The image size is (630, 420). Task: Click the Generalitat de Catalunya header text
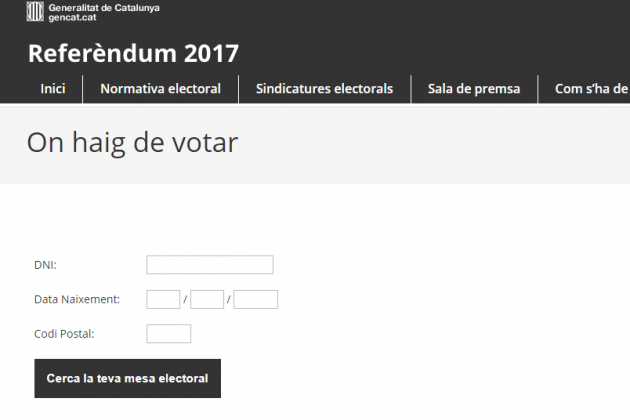tap(103, 8)
